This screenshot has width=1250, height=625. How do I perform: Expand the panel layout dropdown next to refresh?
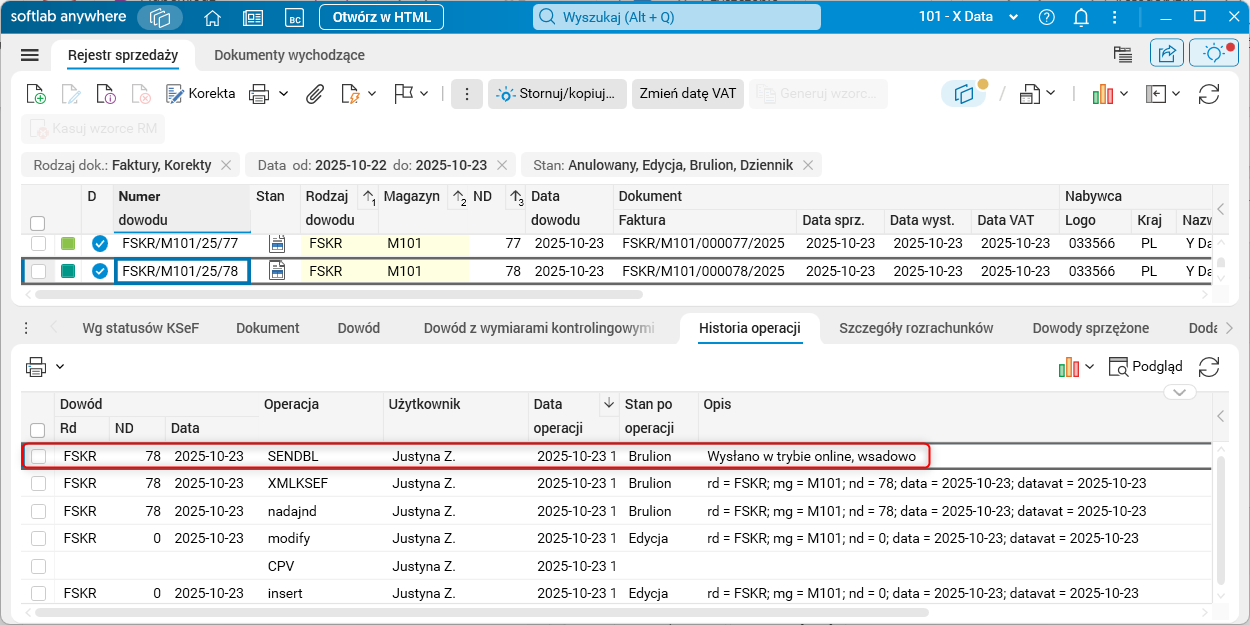coord(1176,94)
